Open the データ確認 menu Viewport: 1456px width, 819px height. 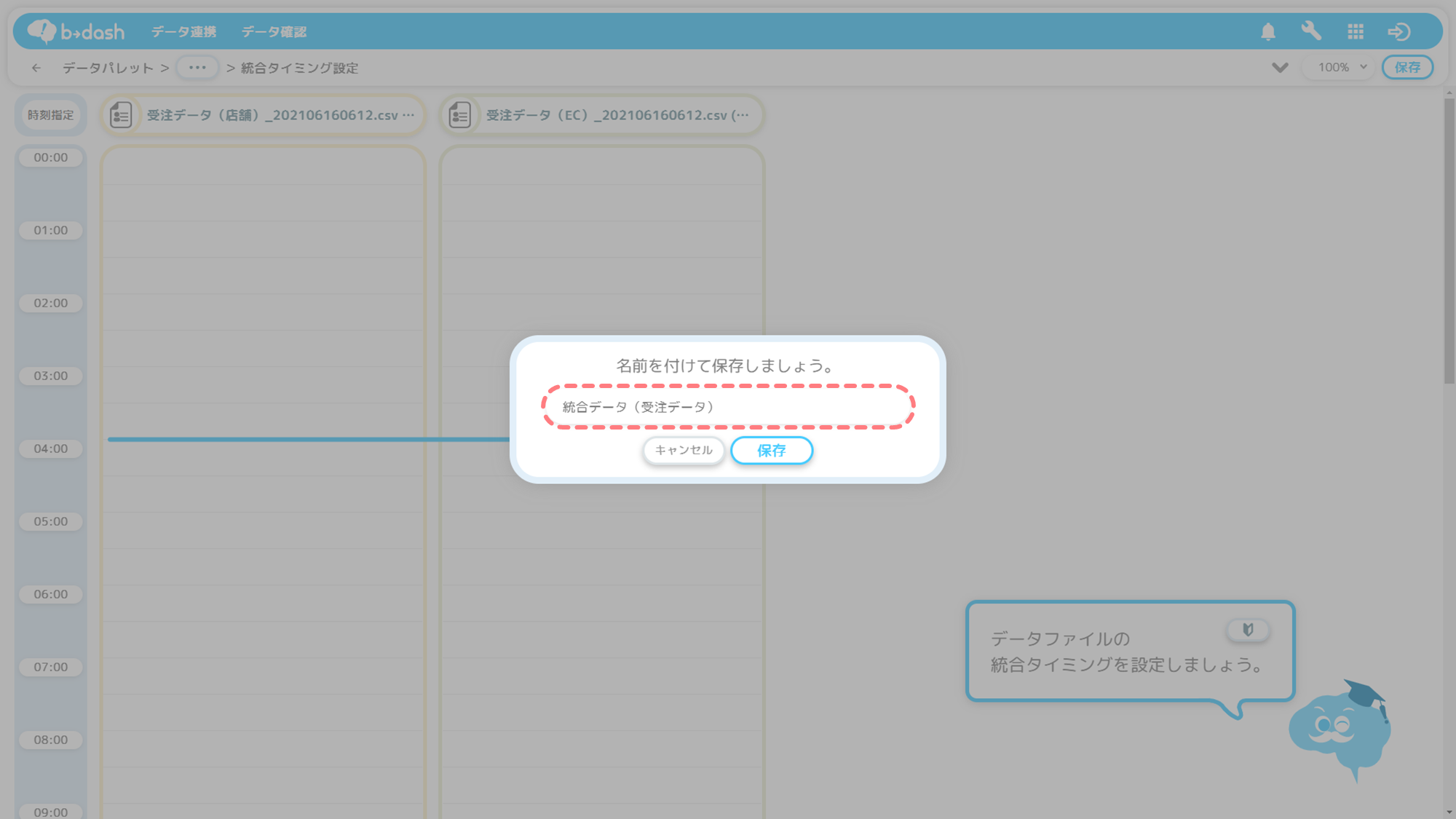coord(274,32)
